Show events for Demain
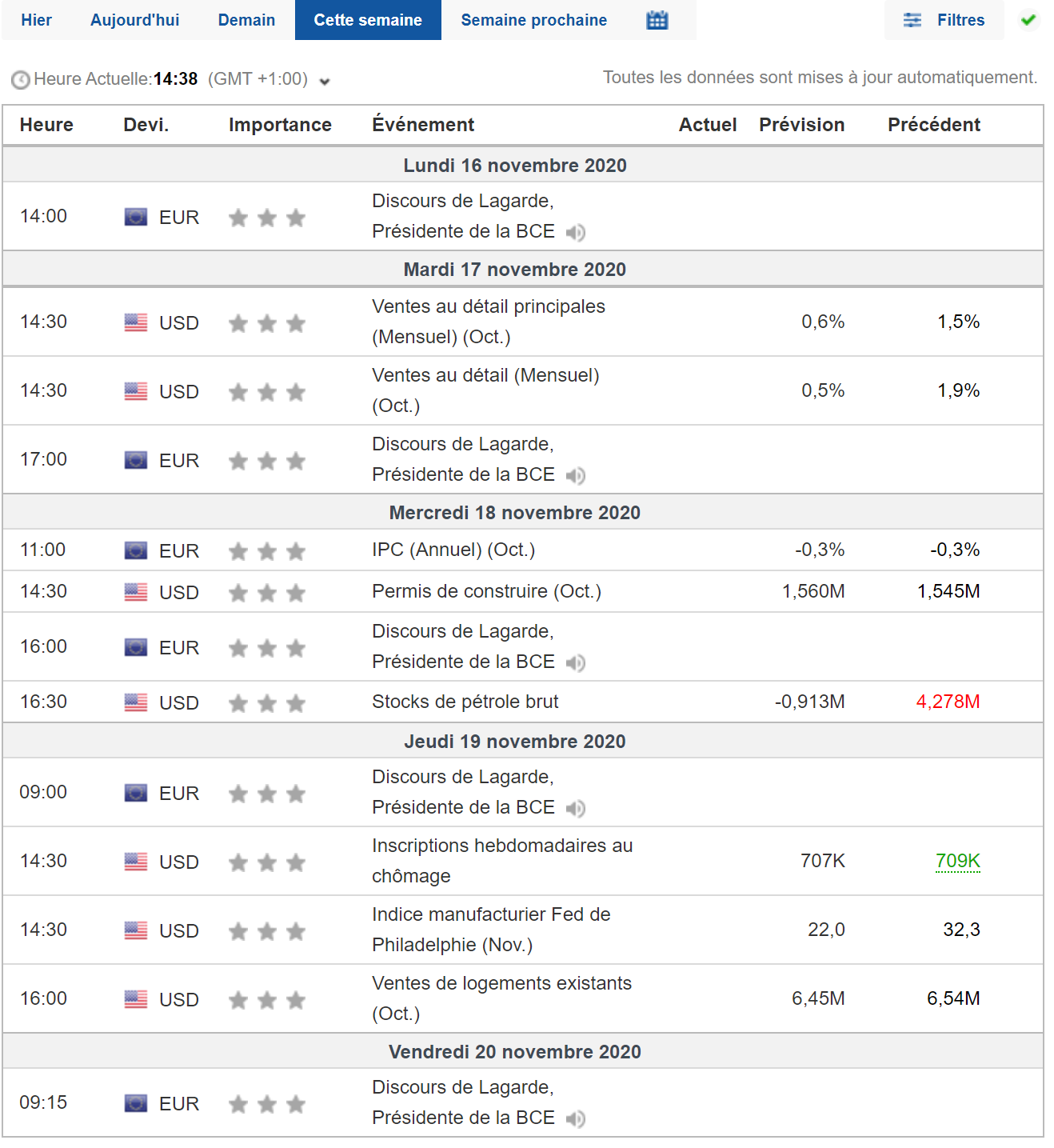Viewport: 1054px width, 1148px height. 246,20
